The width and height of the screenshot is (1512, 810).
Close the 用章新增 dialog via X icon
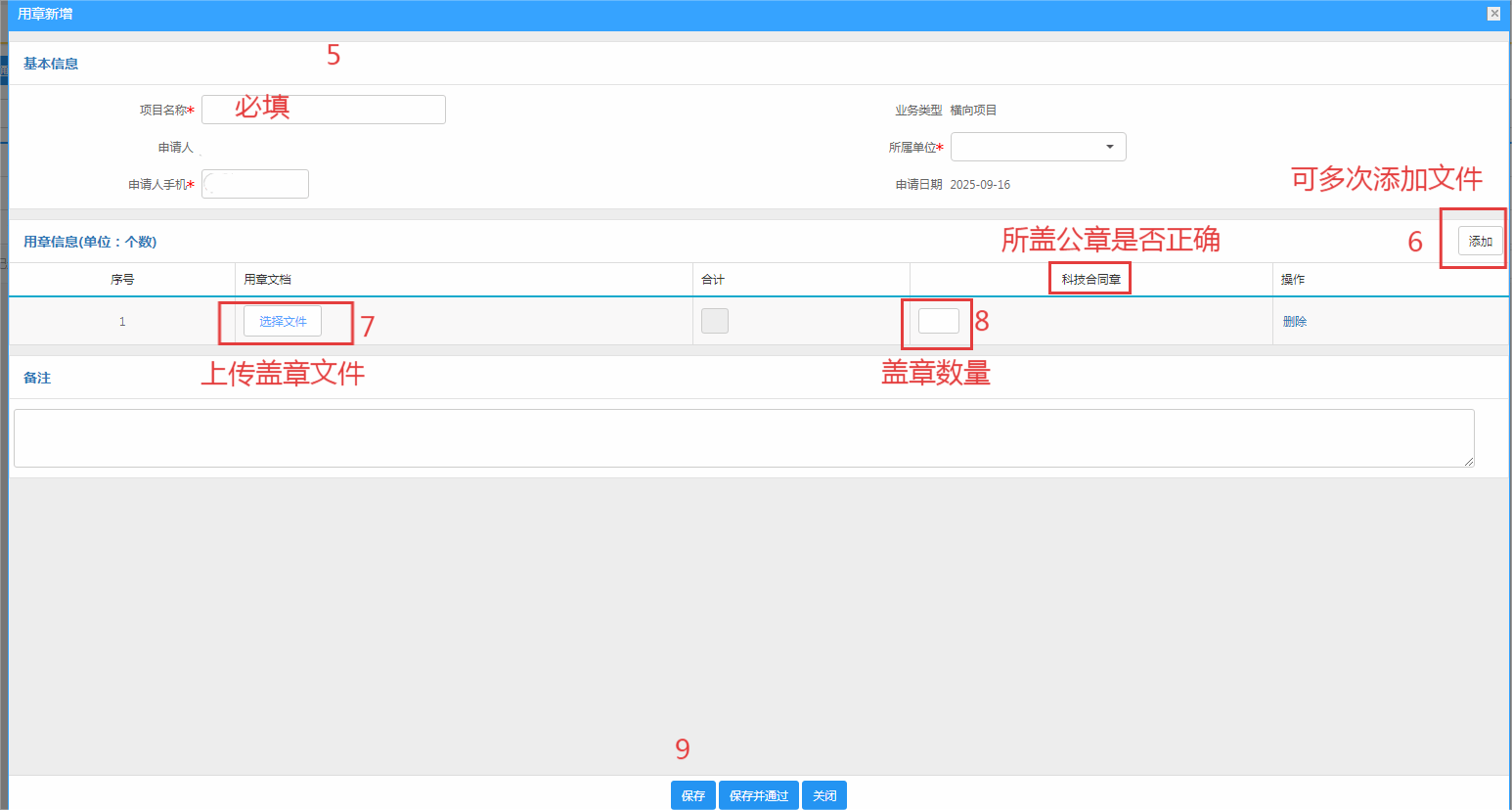click(1493, 14)
